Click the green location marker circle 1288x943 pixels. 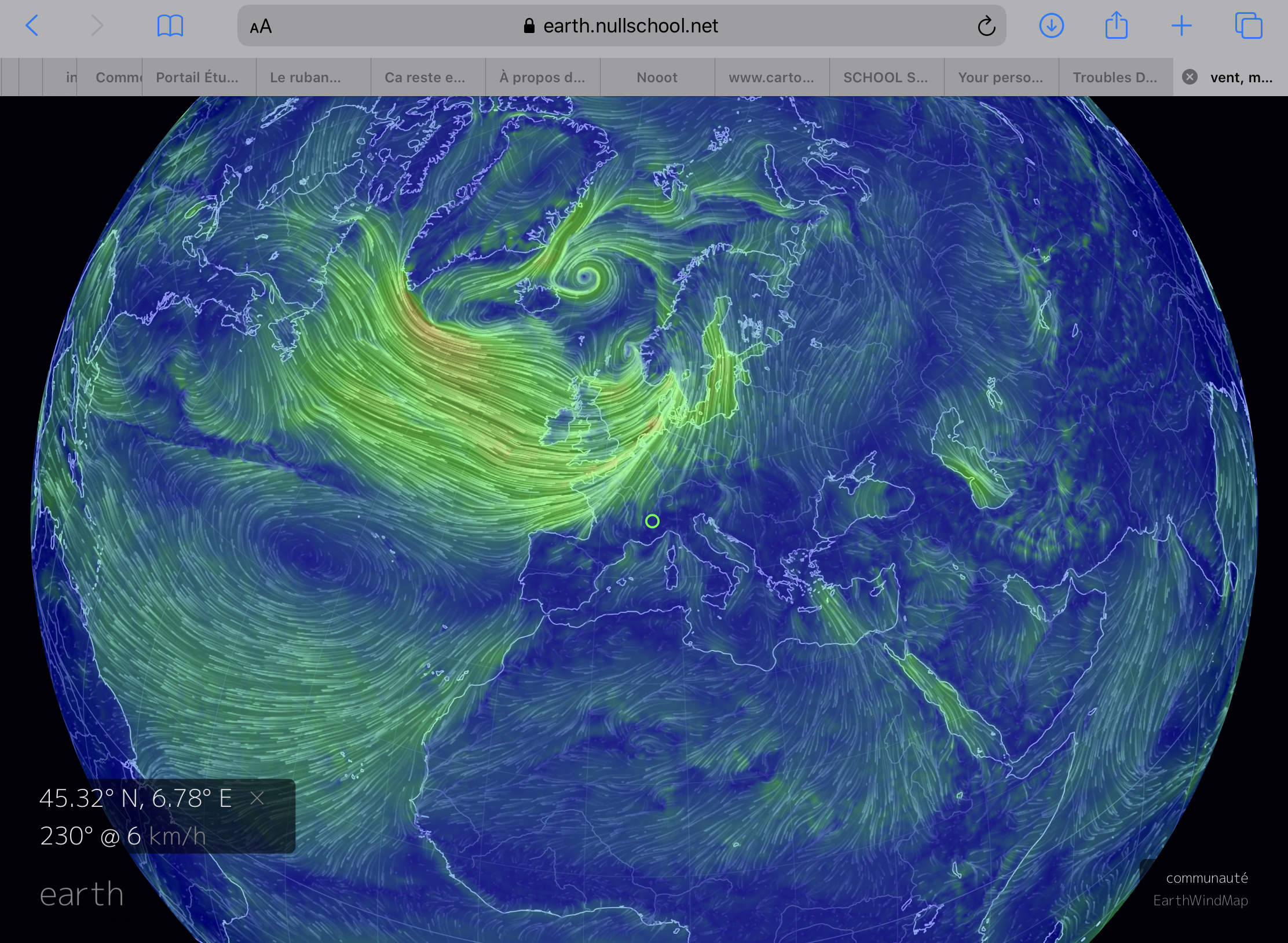(652, 521)
